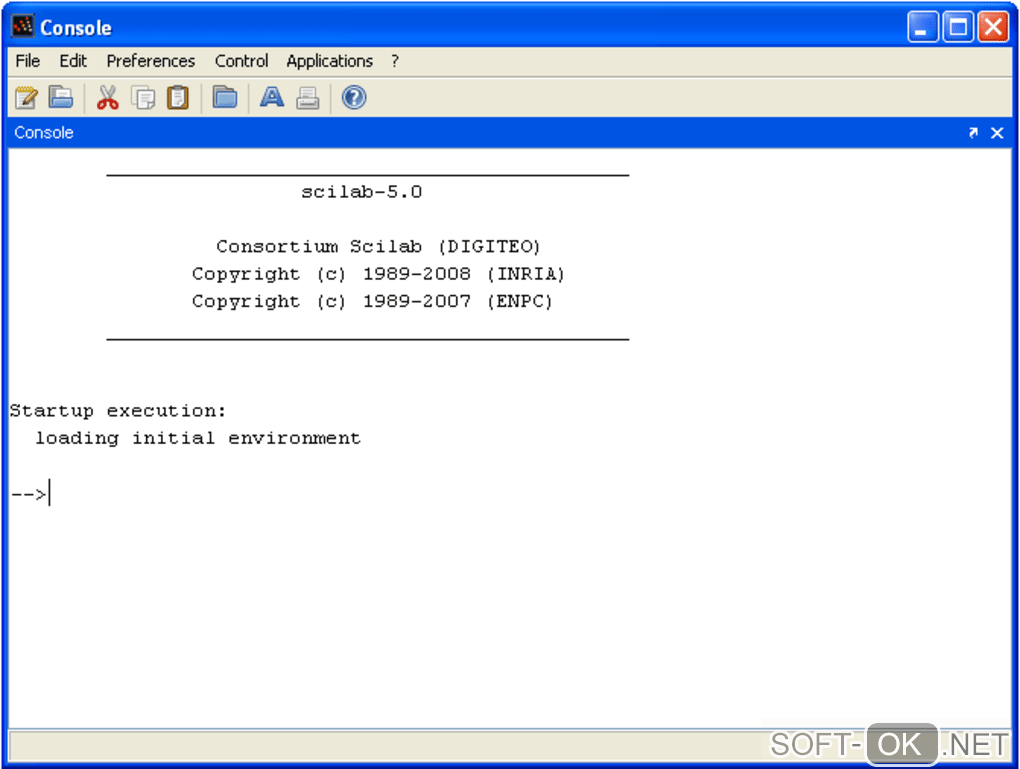Open help browser with question mark icon

click(354, 98)
